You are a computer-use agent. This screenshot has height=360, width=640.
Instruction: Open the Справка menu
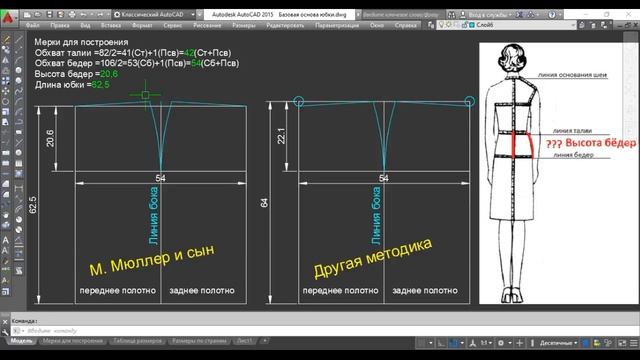pyautogui.click(x=405, y=25)
